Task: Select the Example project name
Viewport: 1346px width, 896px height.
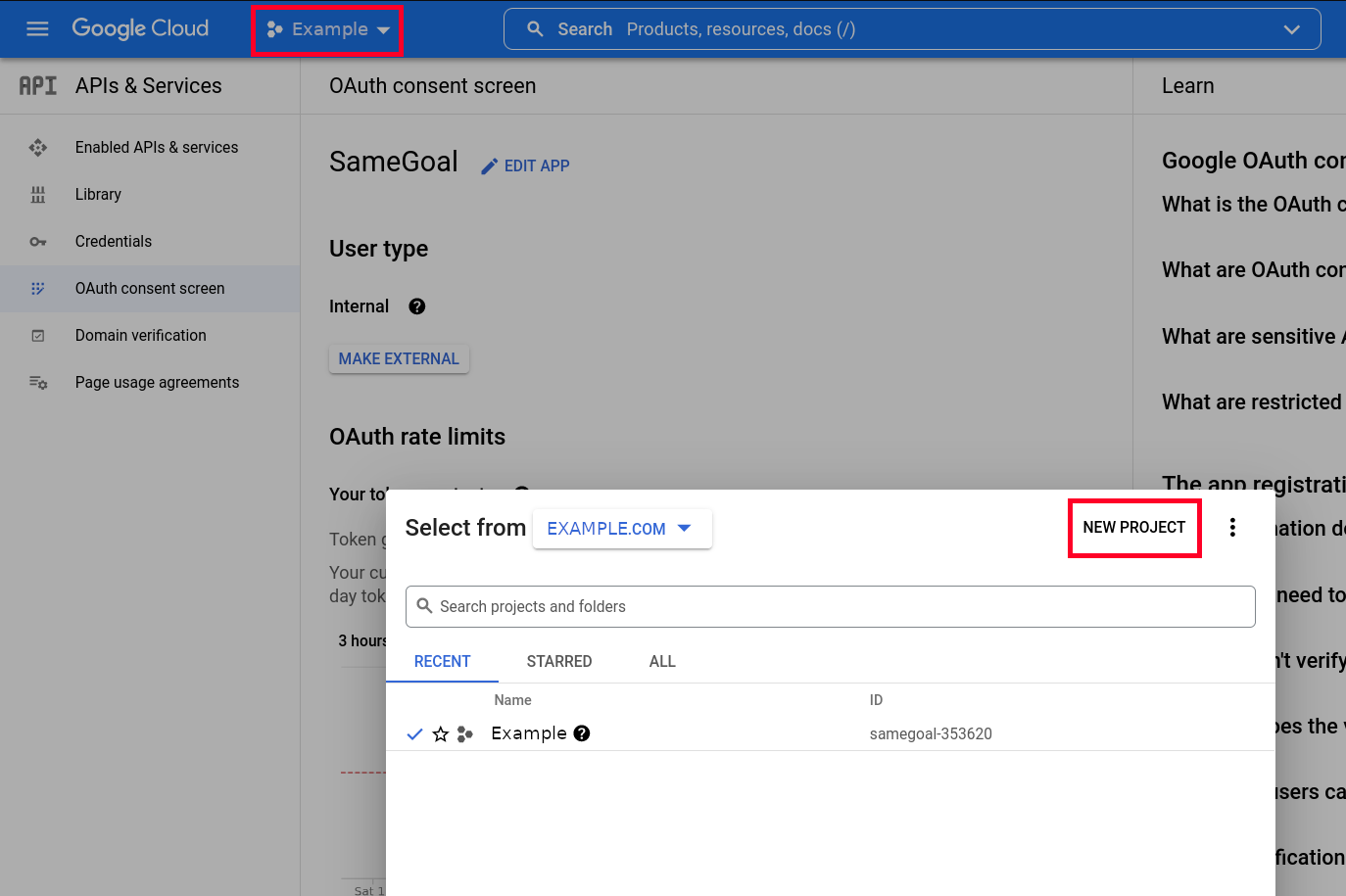Action: click(529, 733)
